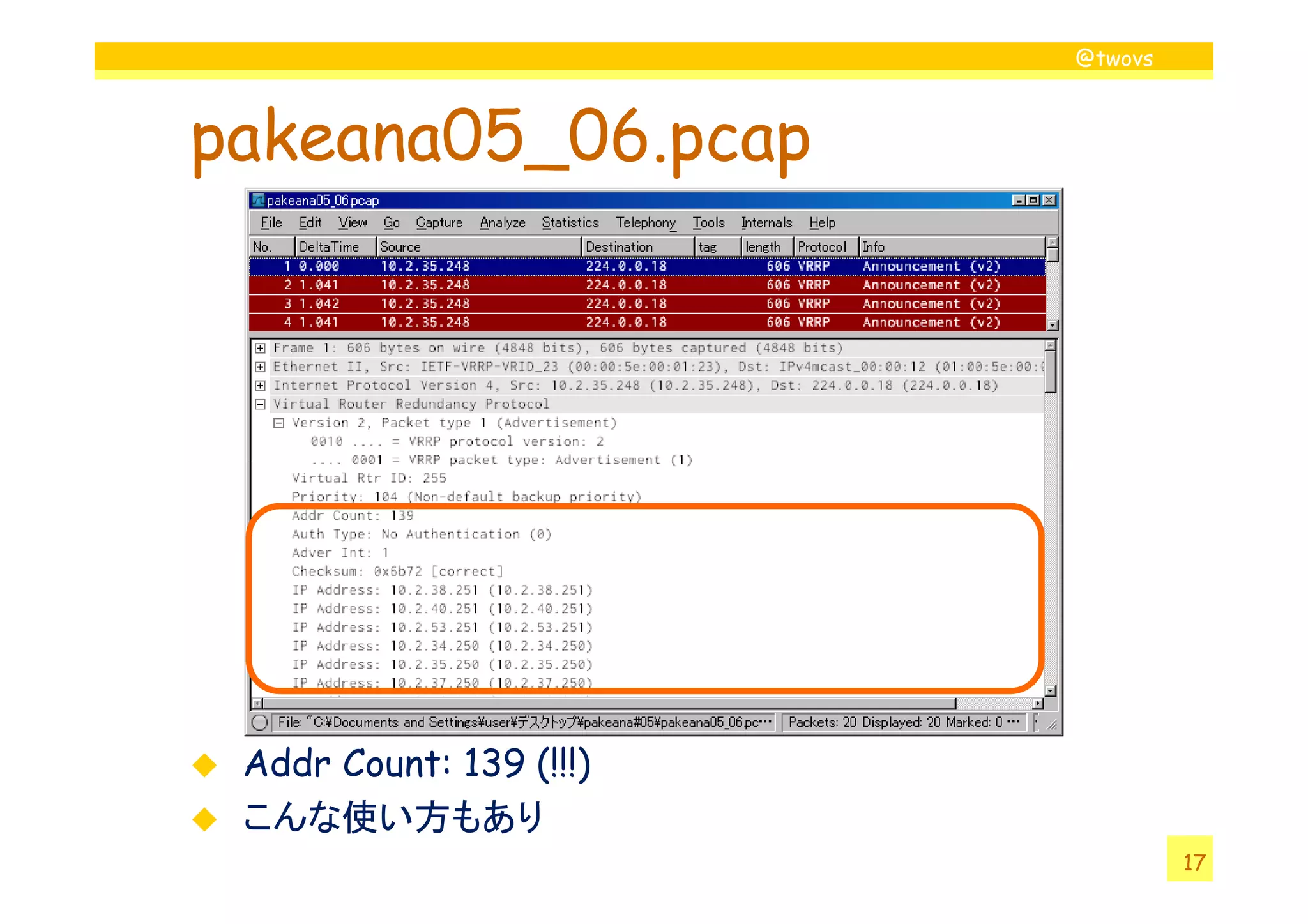Select IP Address 10.2.38.251 row
Image resolution: width=1308 pixels, height=924 pixels.
(x=442, y=590)
